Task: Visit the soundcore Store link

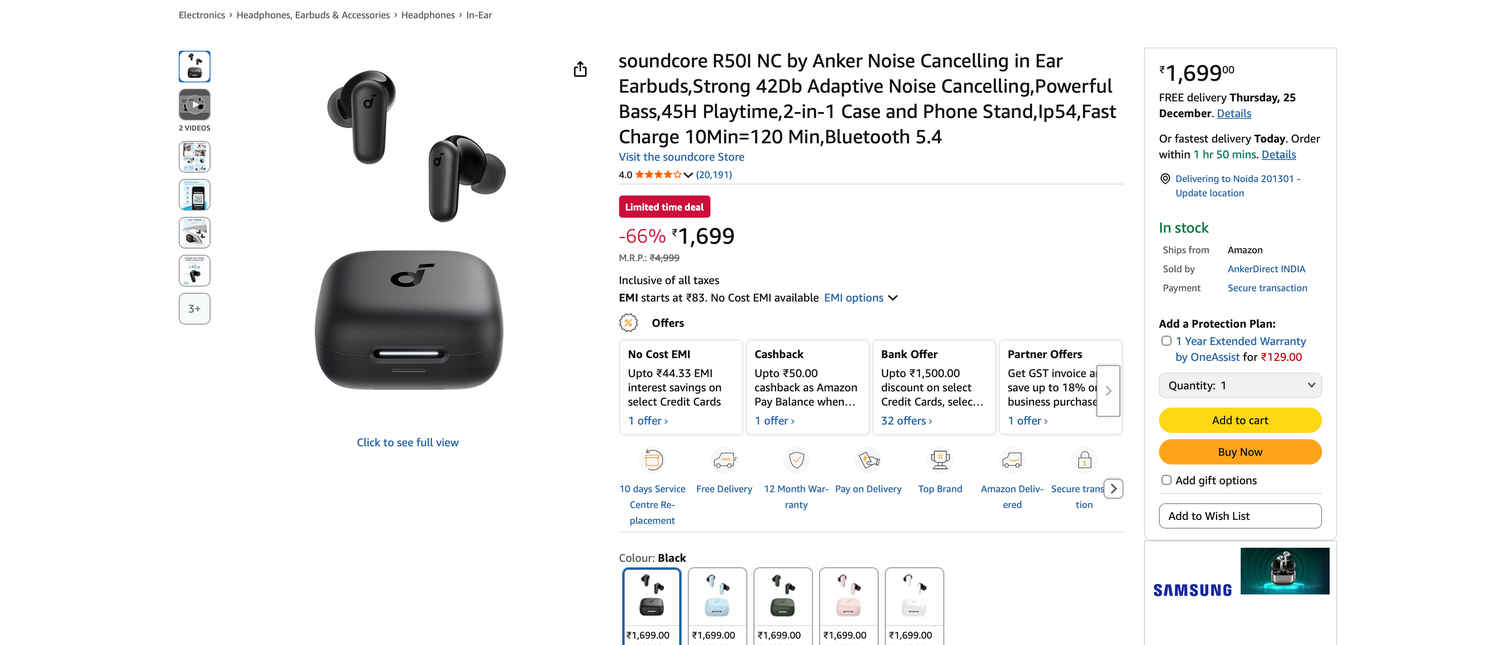Action: coord(681,157)
